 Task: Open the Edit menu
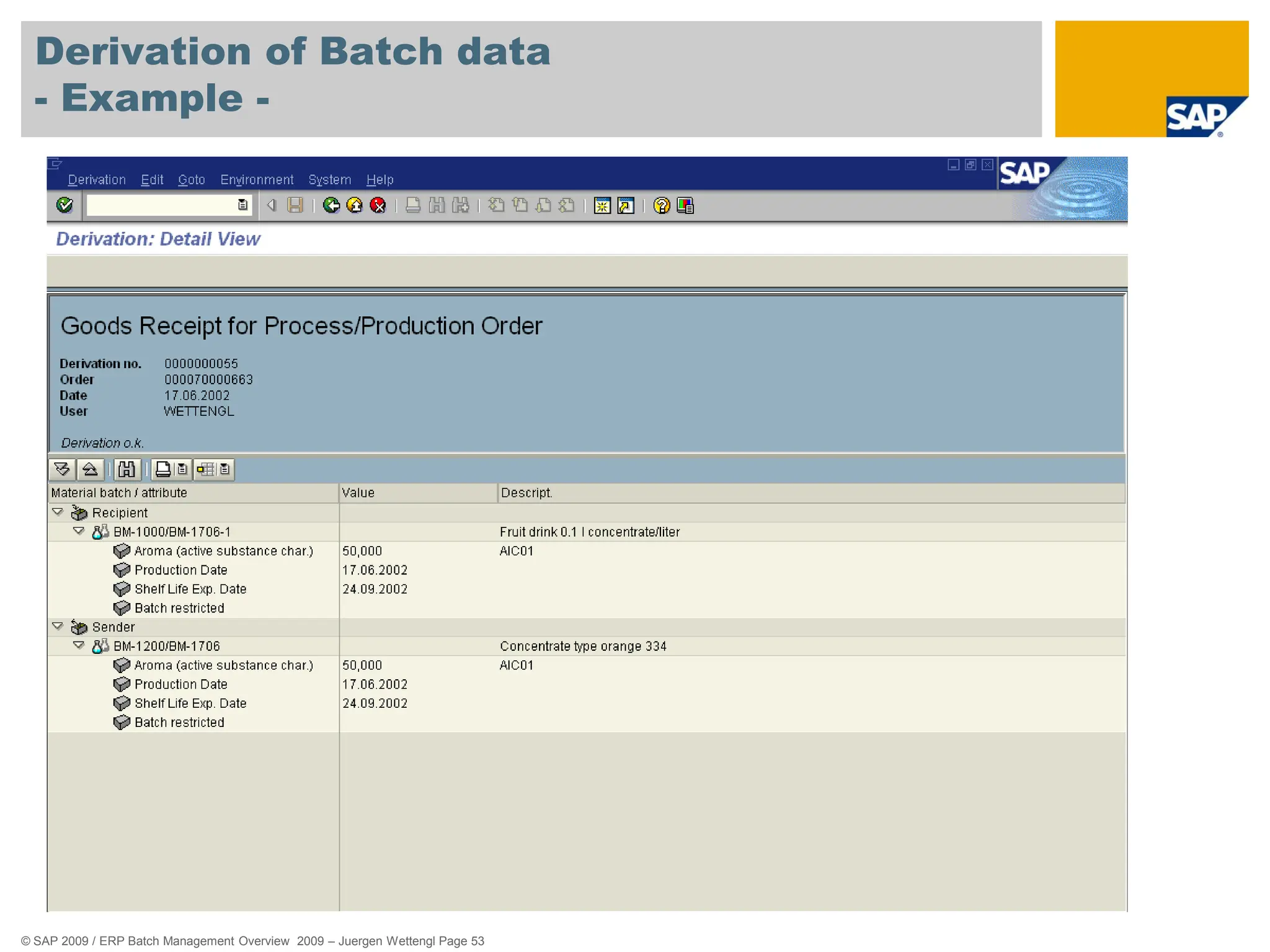point(152,180)
